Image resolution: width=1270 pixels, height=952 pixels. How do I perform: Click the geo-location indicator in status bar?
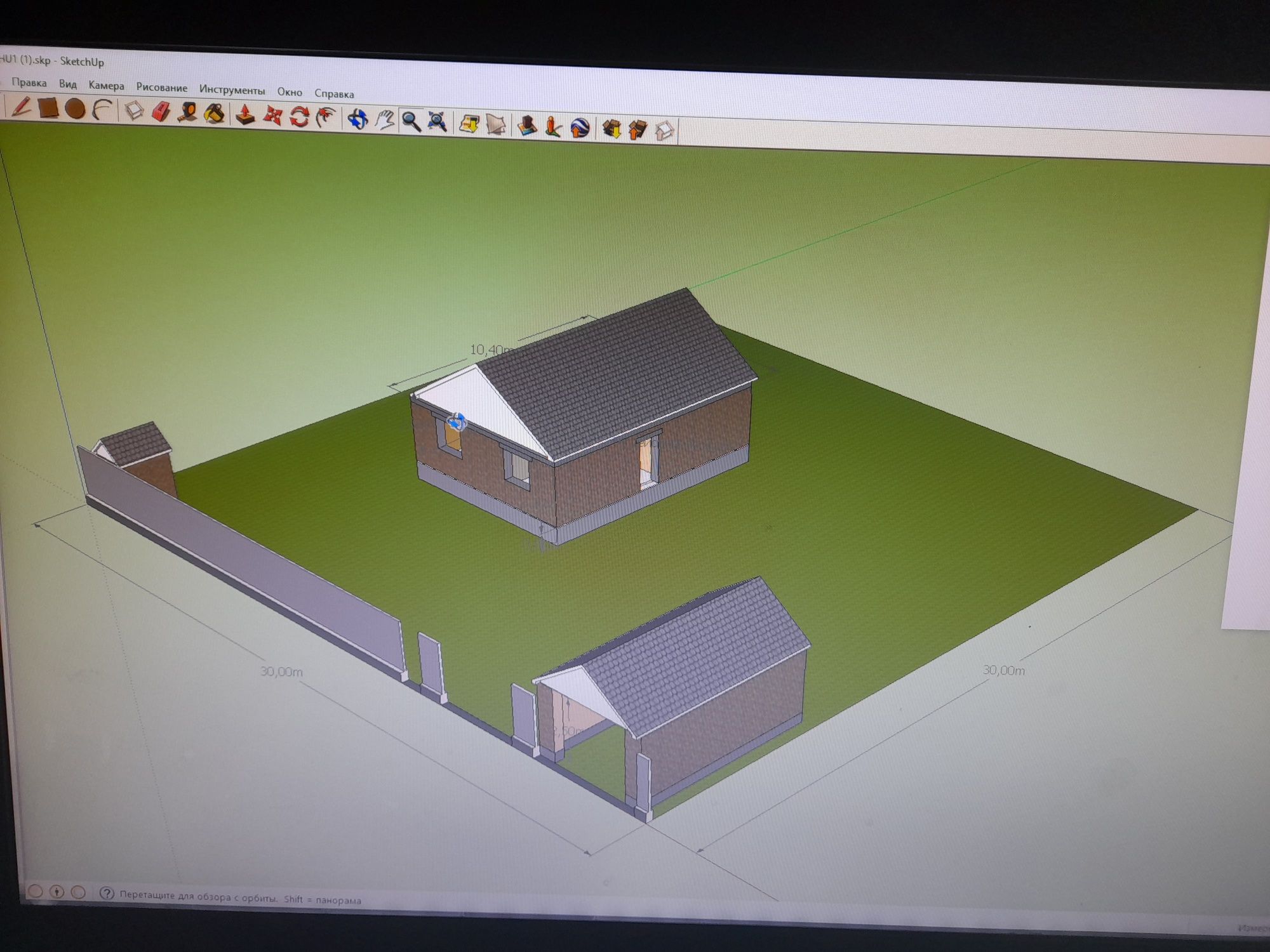click(36, 891)
